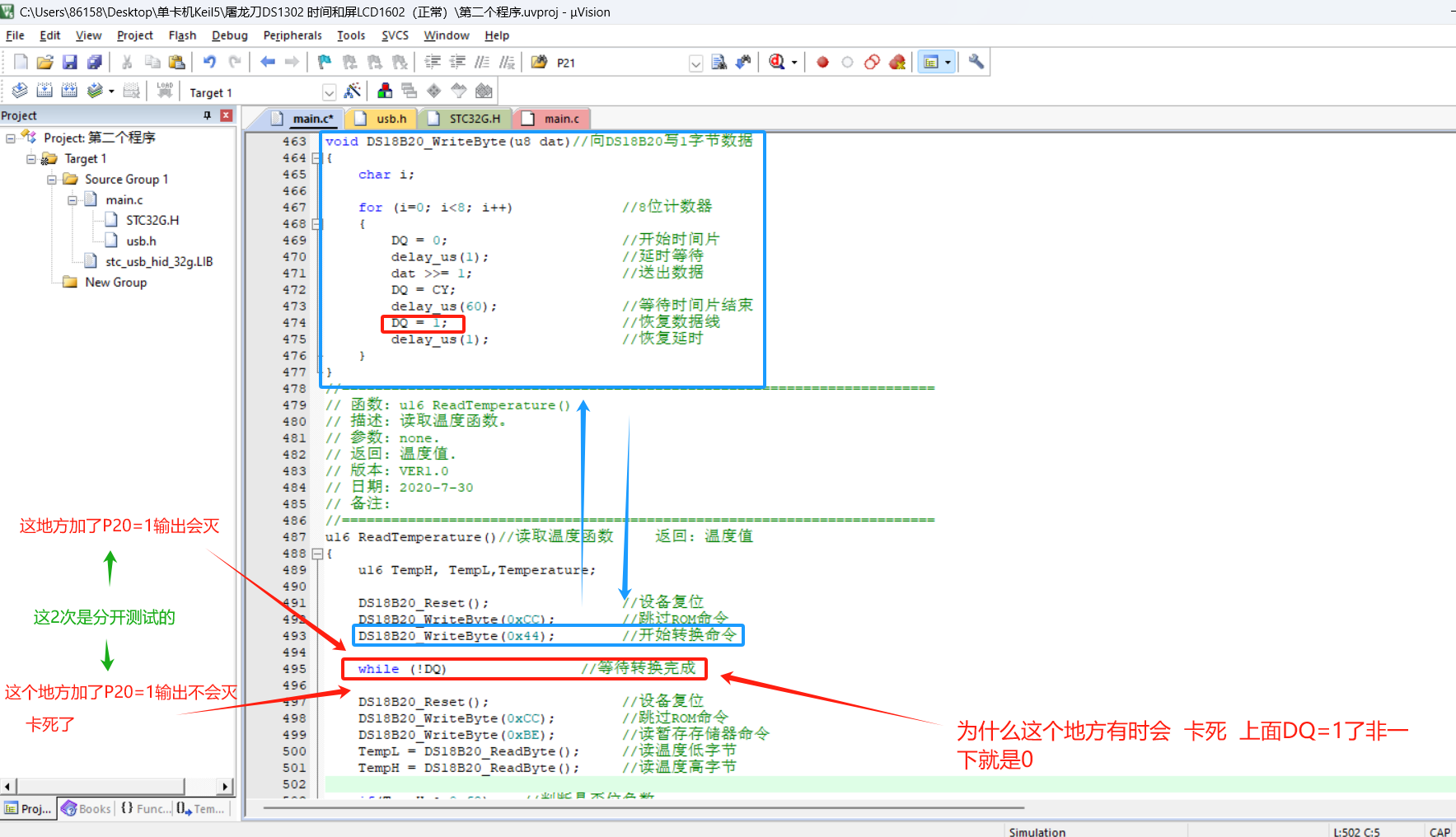This screenshot has height=837, width=1456.
Task: Open Find in Files icon
Action: pos(540,62)
